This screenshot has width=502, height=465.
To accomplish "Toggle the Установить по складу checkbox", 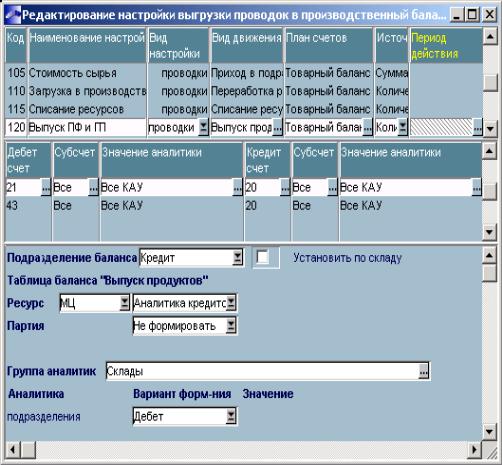I will [x=263, y=257].
